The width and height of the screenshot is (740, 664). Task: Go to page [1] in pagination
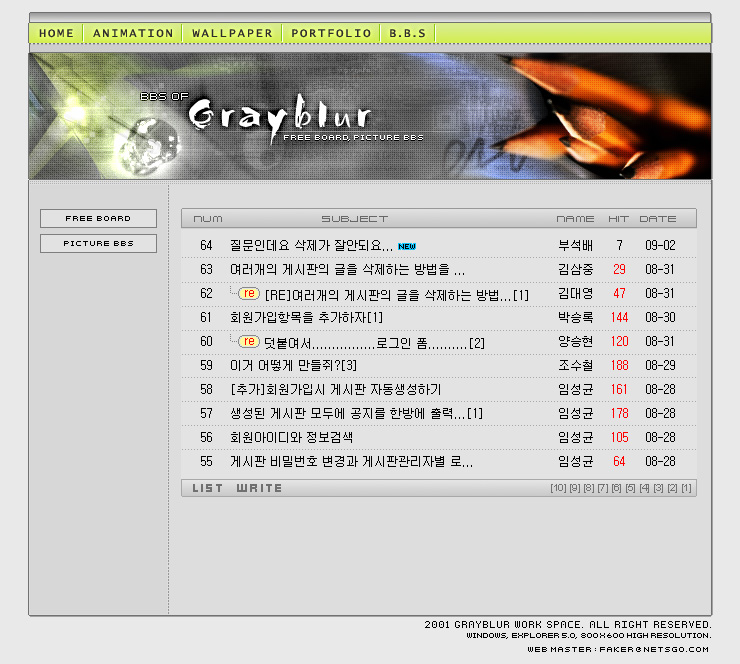687,488
